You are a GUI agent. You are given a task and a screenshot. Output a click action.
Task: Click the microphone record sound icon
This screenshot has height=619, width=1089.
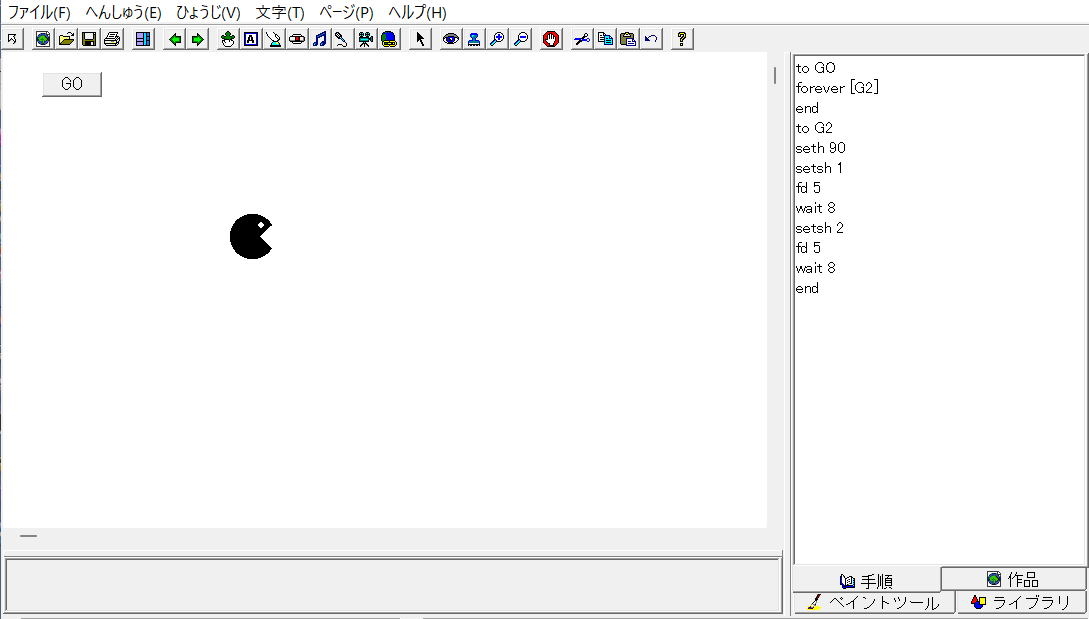point(342,39)
